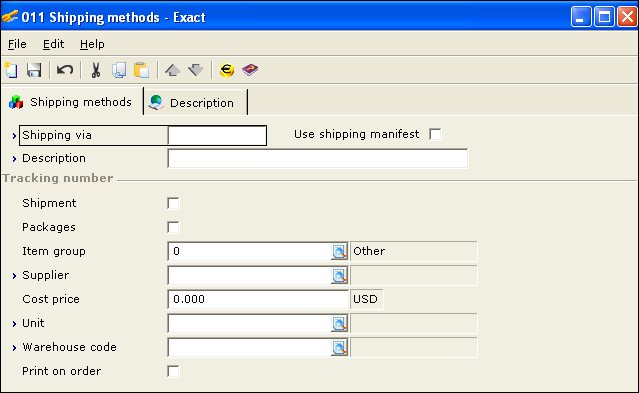Enable the Use shipping manifest checkbox
The image size is (639, 393).
click(x=435, y=135)
